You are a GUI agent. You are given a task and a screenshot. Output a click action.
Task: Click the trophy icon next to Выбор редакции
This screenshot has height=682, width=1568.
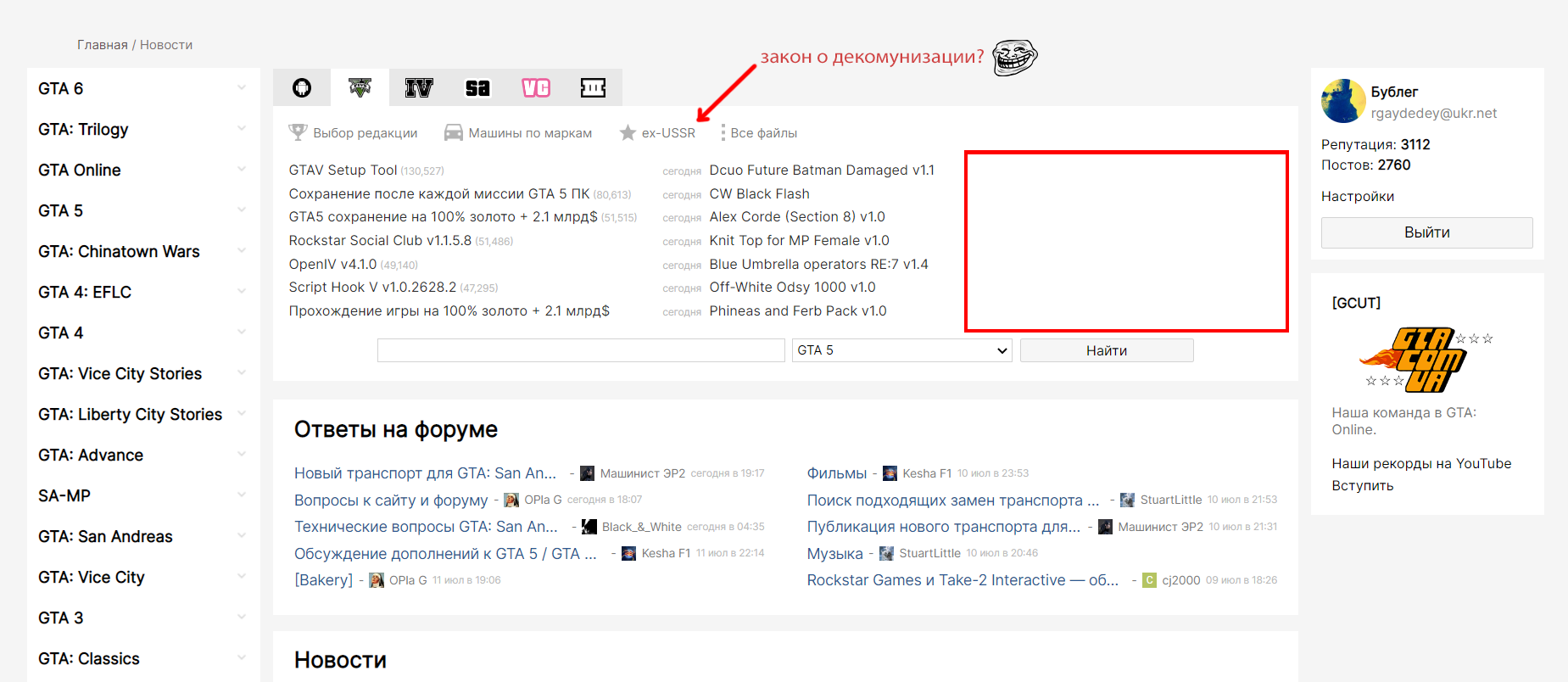(x=298, y=132)
